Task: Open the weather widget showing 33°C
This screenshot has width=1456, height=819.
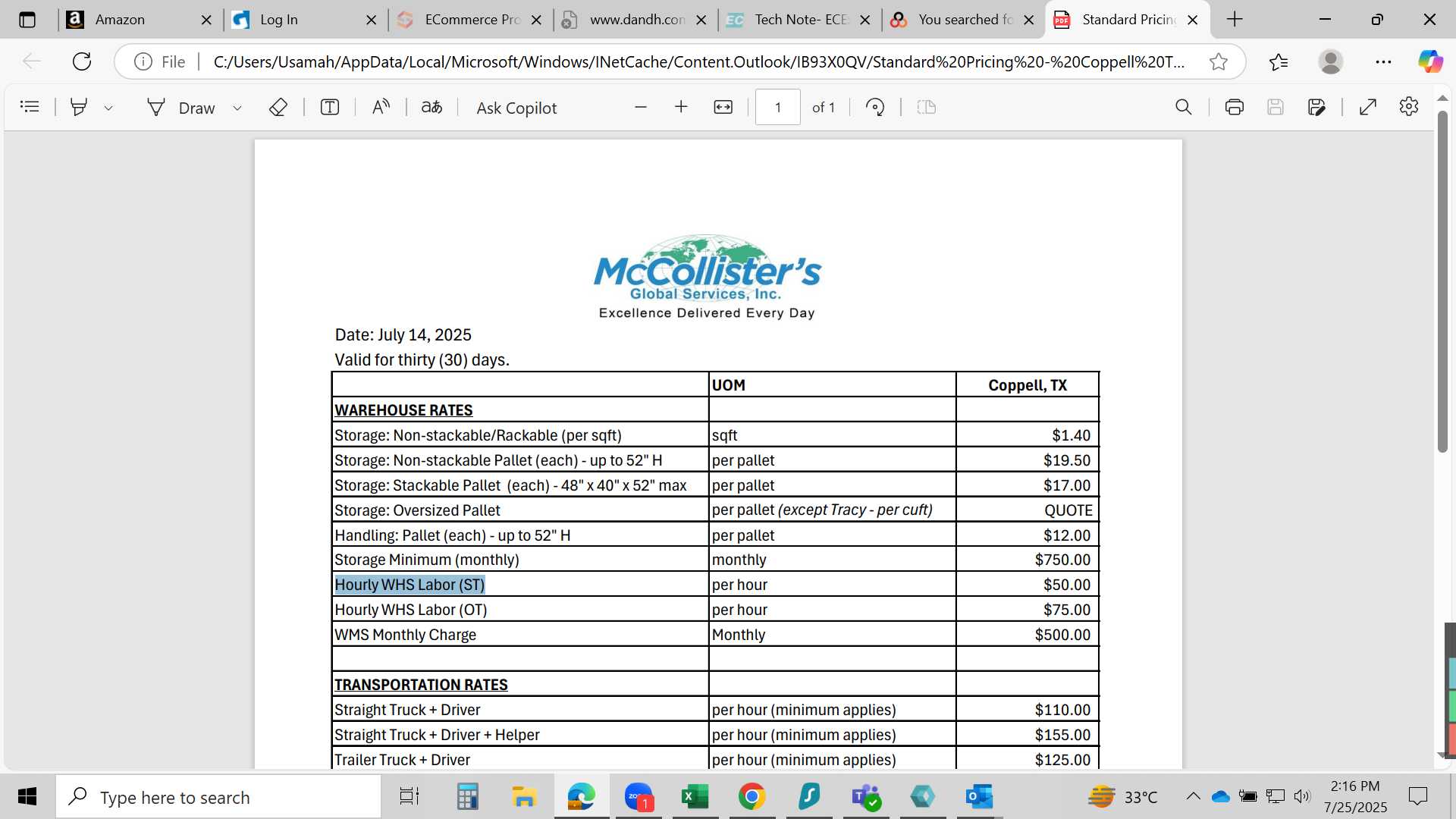Action: (1123, 796)
